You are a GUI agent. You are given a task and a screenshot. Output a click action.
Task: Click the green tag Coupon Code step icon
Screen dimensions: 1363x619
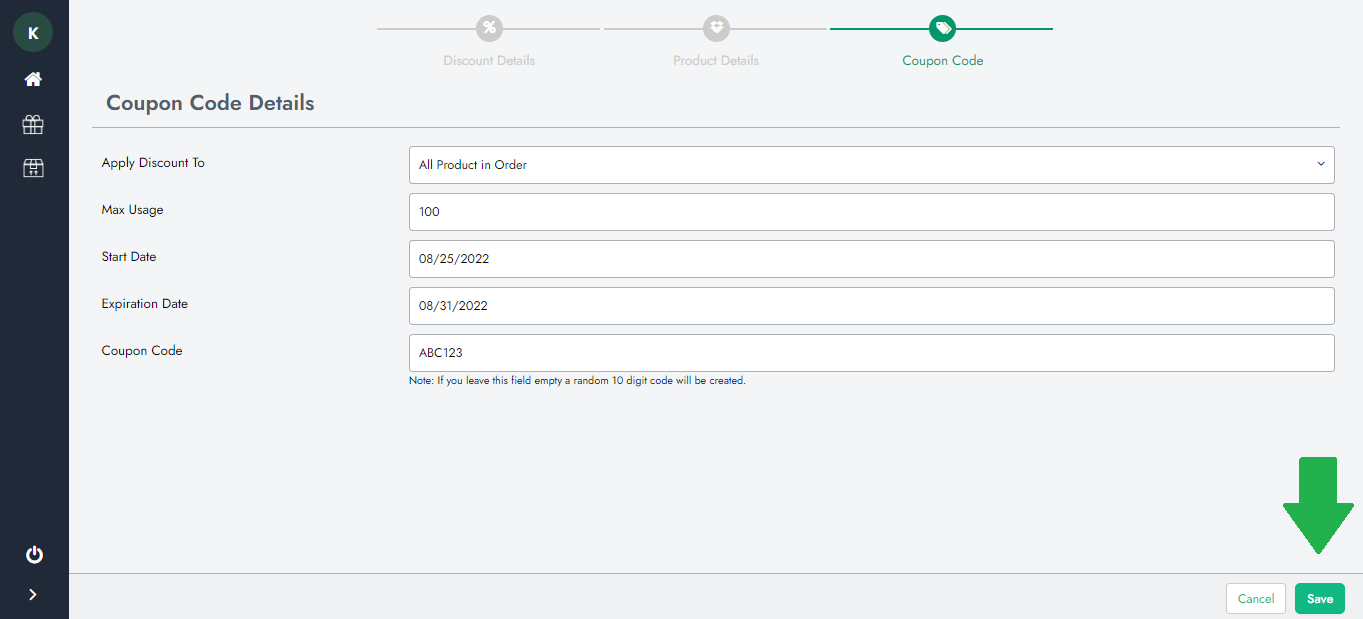[x=942, y=28]
